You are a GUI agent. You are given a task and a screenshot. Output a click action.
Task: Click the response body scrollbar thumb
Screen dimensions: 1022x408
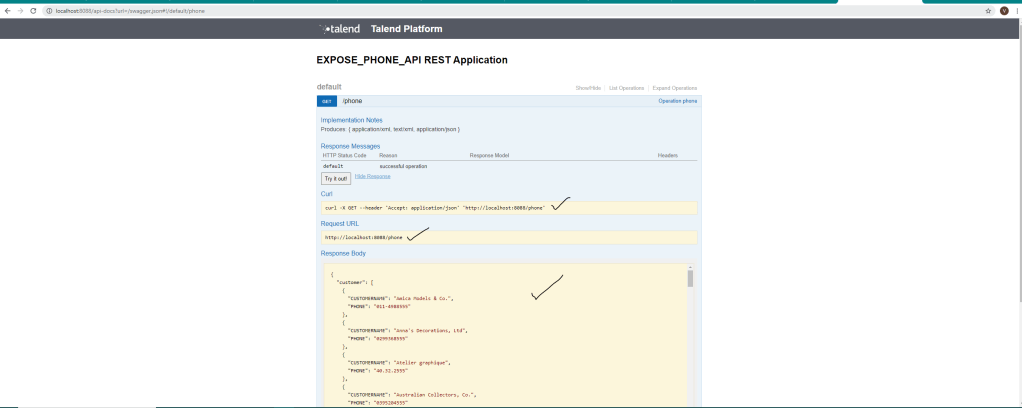point(690,278)
